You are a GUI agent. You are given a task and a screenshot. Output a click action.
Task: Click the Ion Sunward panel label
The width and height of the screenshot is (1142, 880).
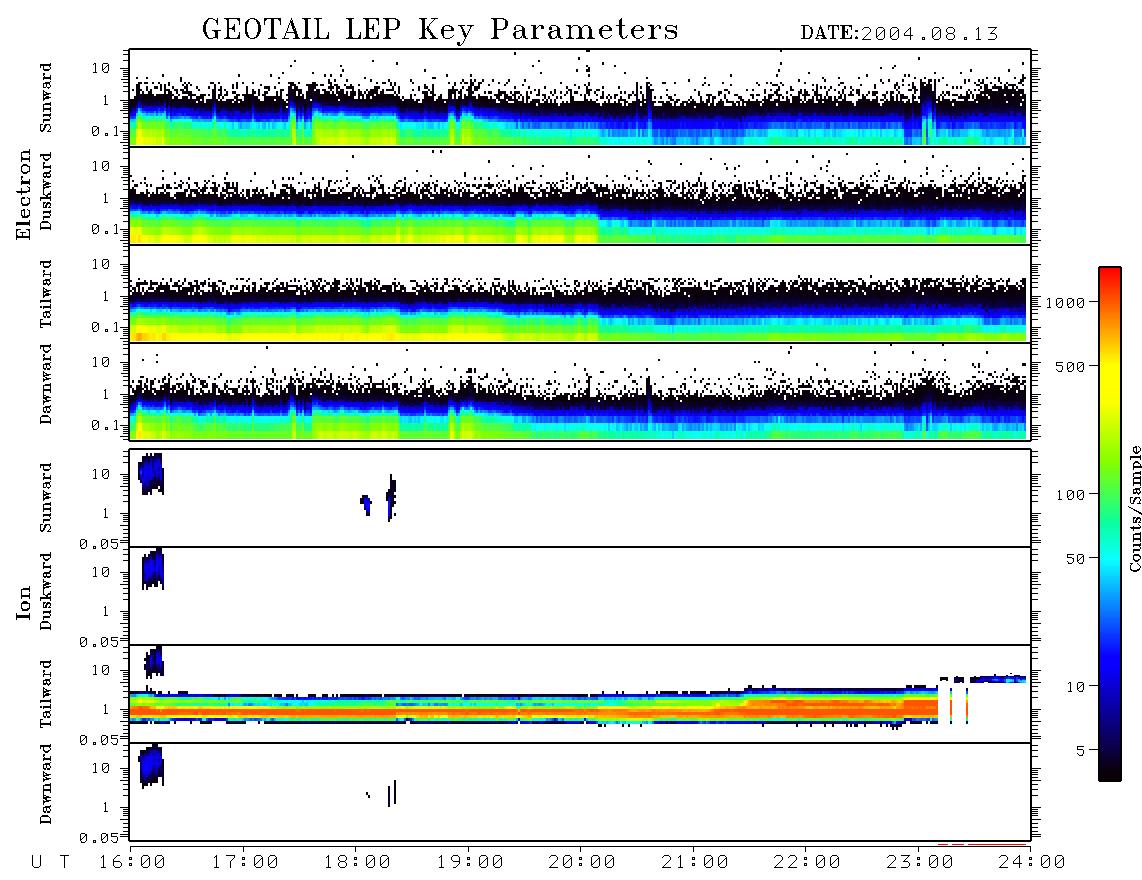point(46,497)
